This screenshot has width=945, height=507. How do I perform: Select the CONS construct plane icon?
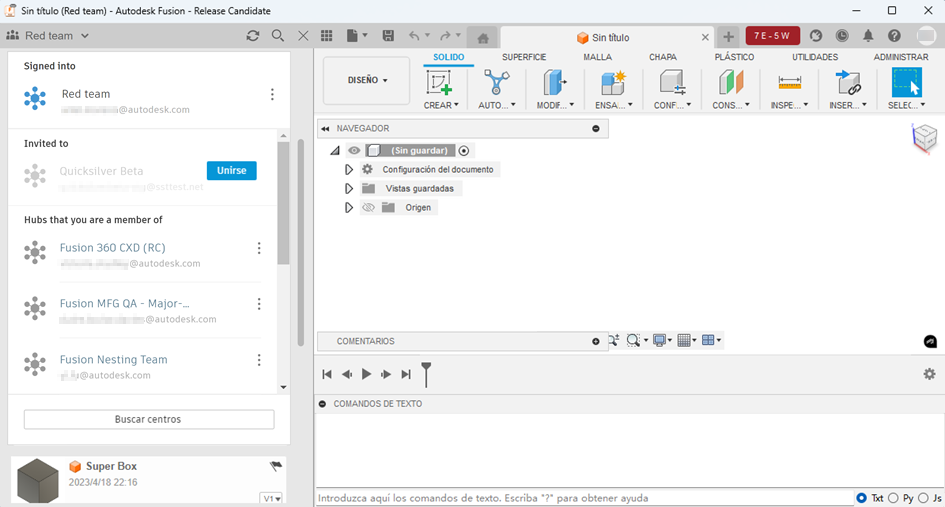pos(730,83)
